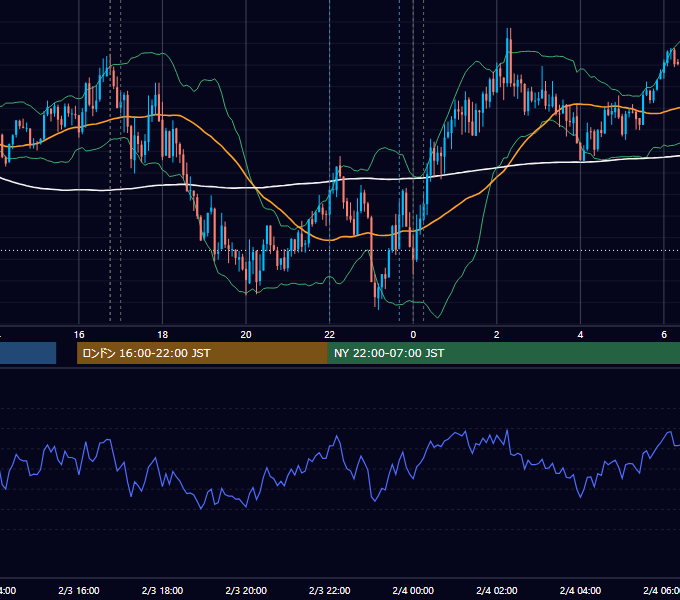Viewport: 680px width, 600px height.
Task: Click the 2/4 00:00 label on the lower time axis
Action: click(413, 591)
